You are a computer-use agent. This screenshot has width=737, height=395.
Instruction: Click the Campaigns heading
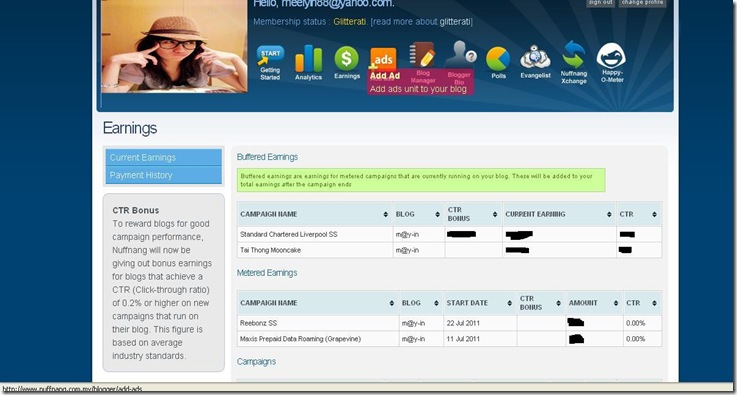(x=256, y=362)
